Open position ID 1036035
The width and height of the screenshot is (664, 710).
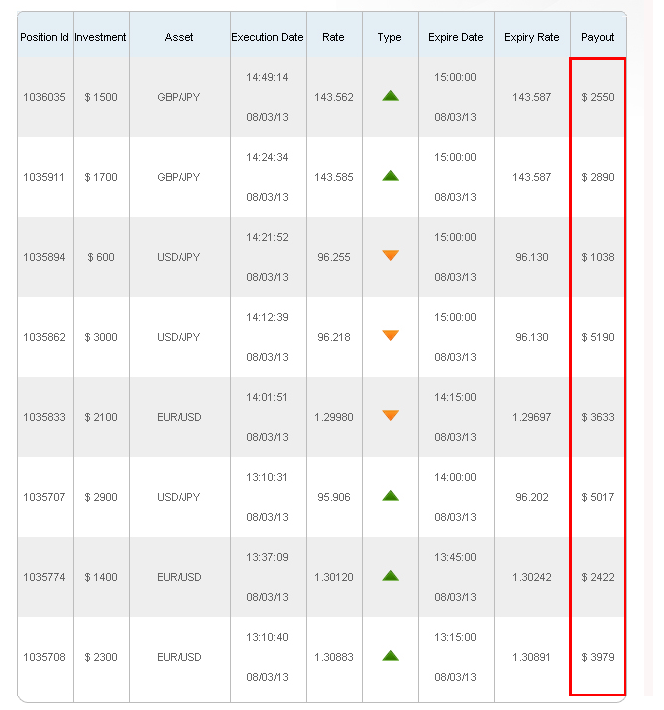(x=45, y=97)
